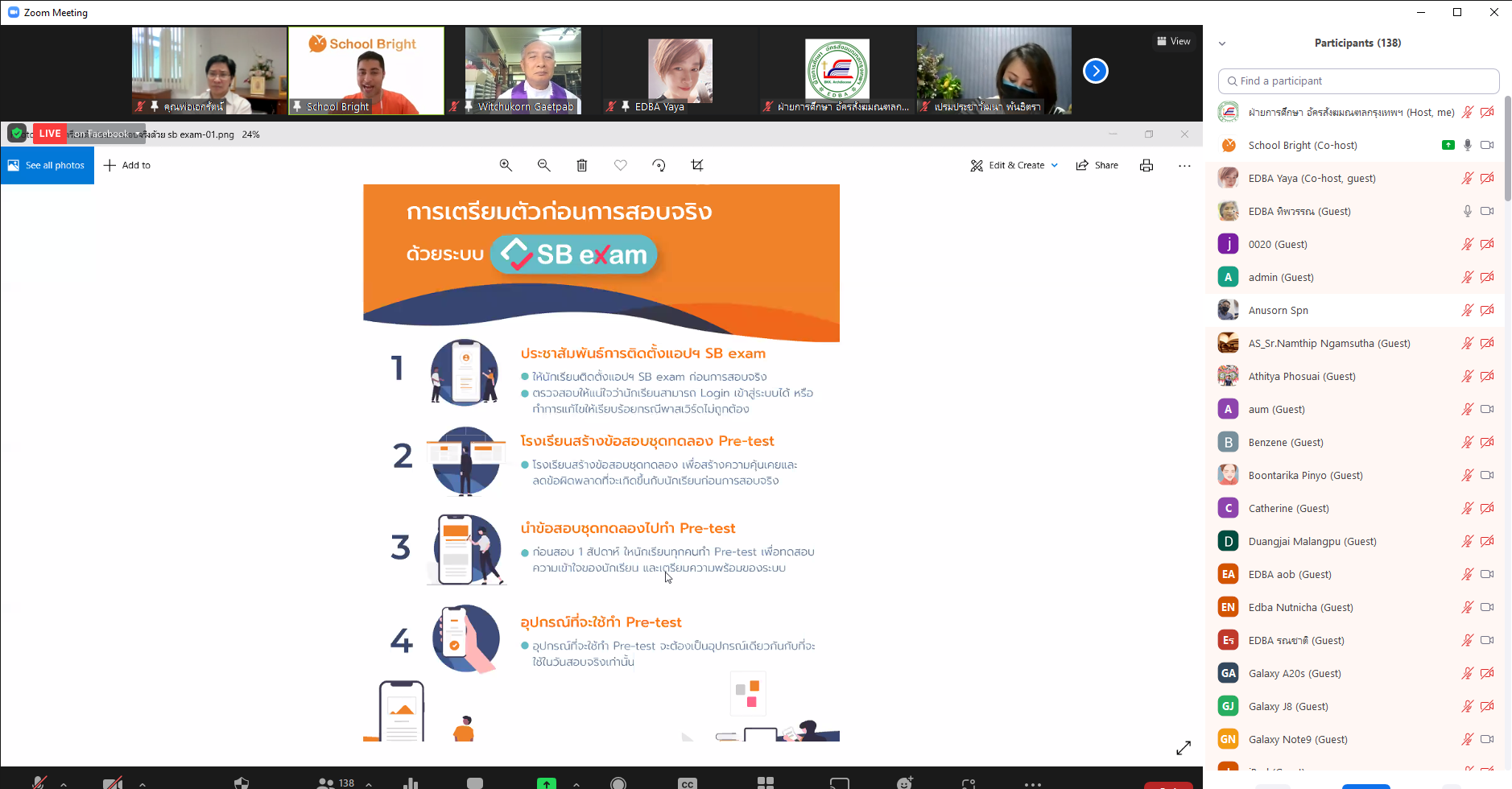1512x789 pixels.
Task: Enter full screen with the diagonal arrows icon
Action: click(1184, 748)
